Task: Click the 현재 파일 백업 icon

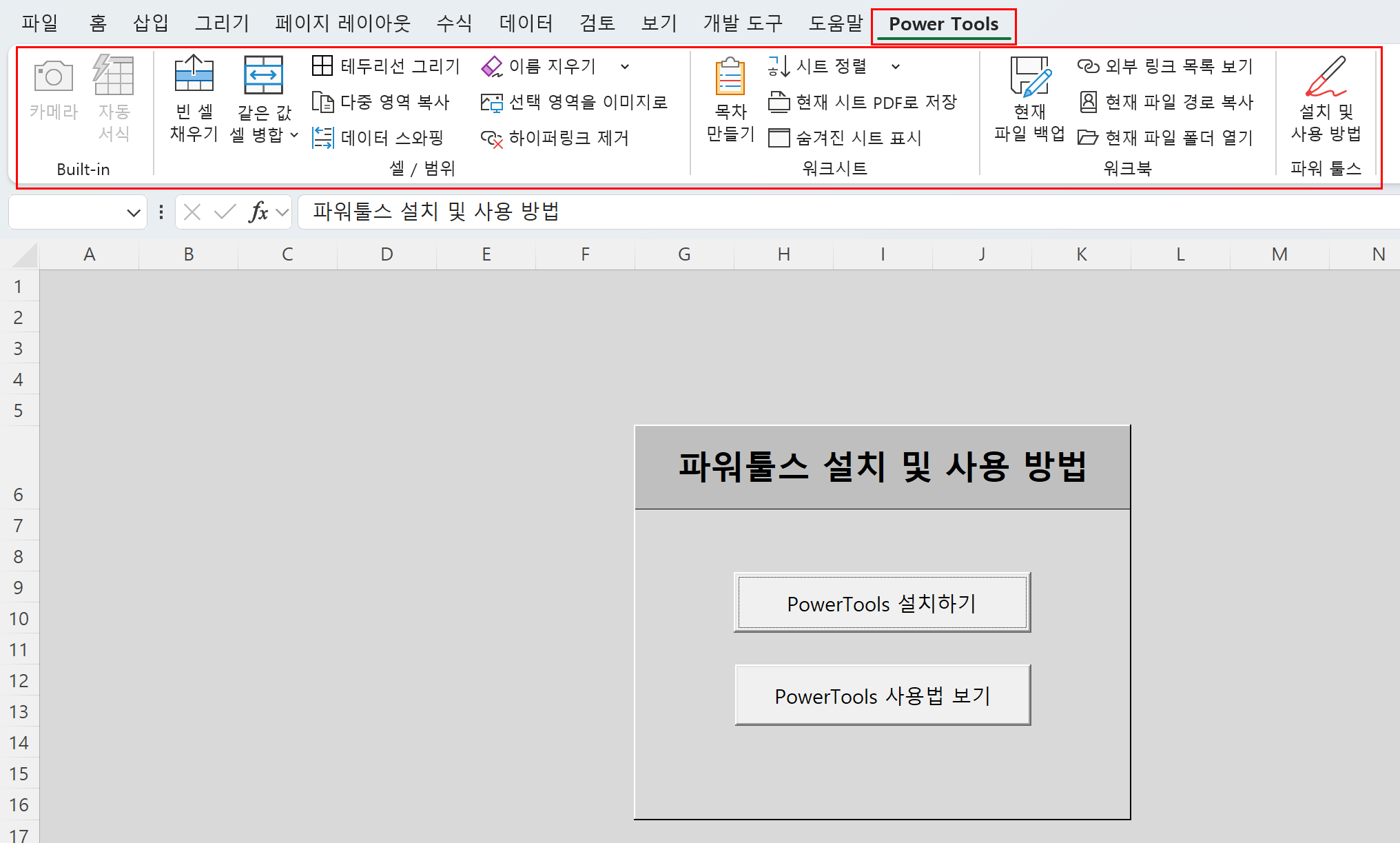Action: 1030,76
